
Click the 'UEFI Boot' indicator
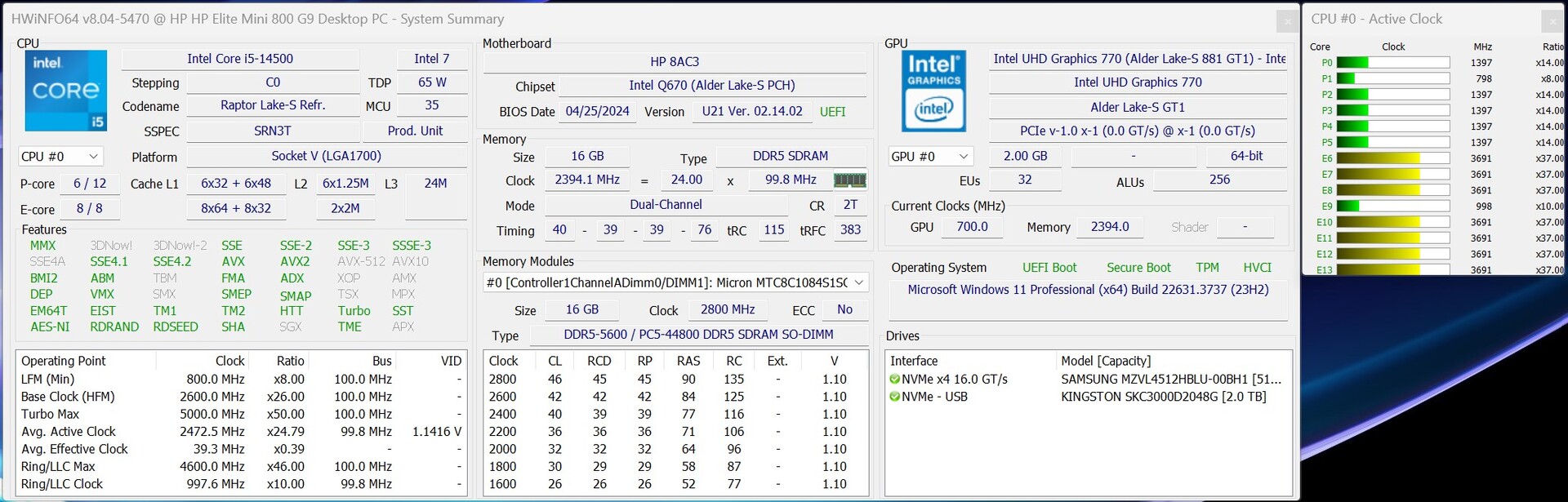[x=1049, y=268]
